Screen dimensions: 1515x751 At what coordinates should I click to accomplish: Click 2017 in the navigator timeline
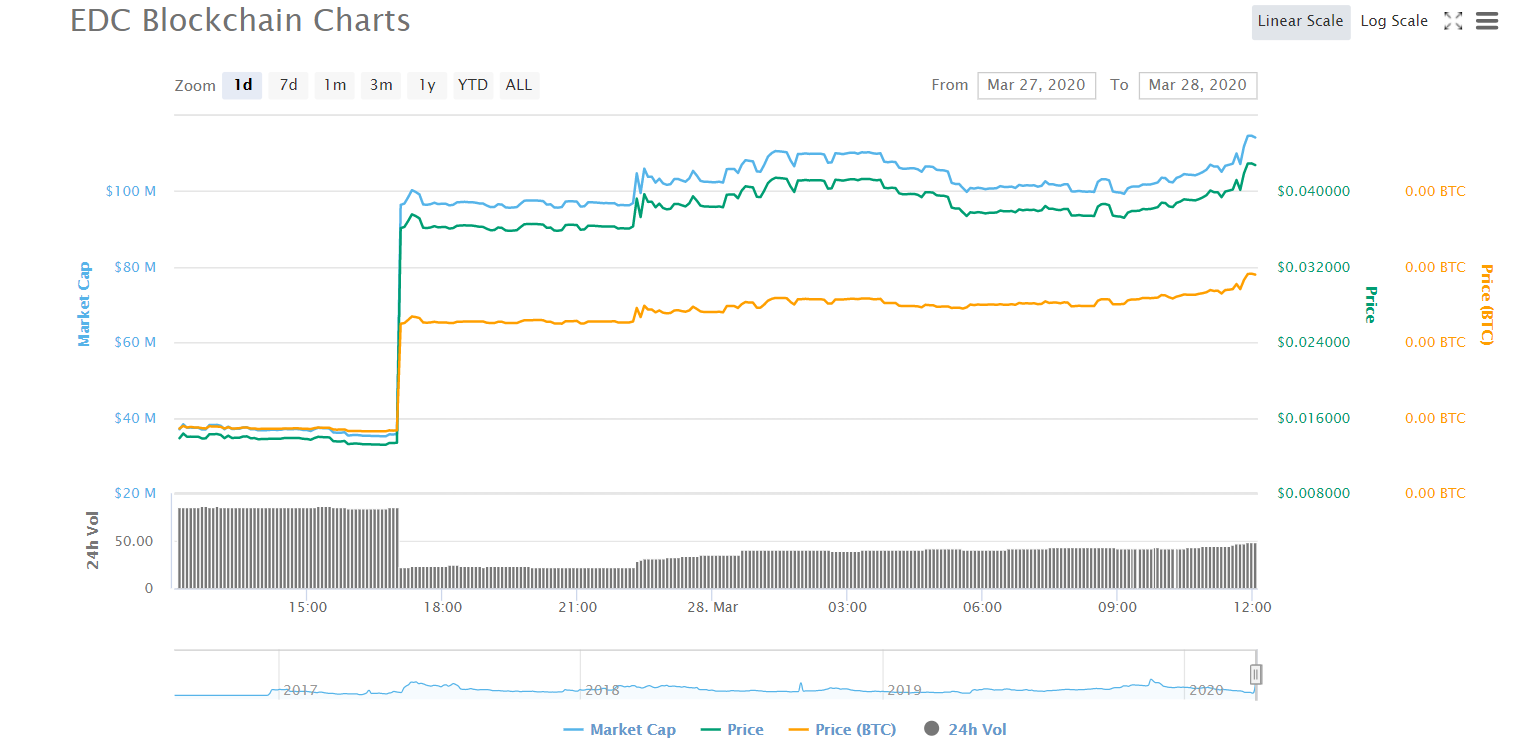tap(301, 690)
